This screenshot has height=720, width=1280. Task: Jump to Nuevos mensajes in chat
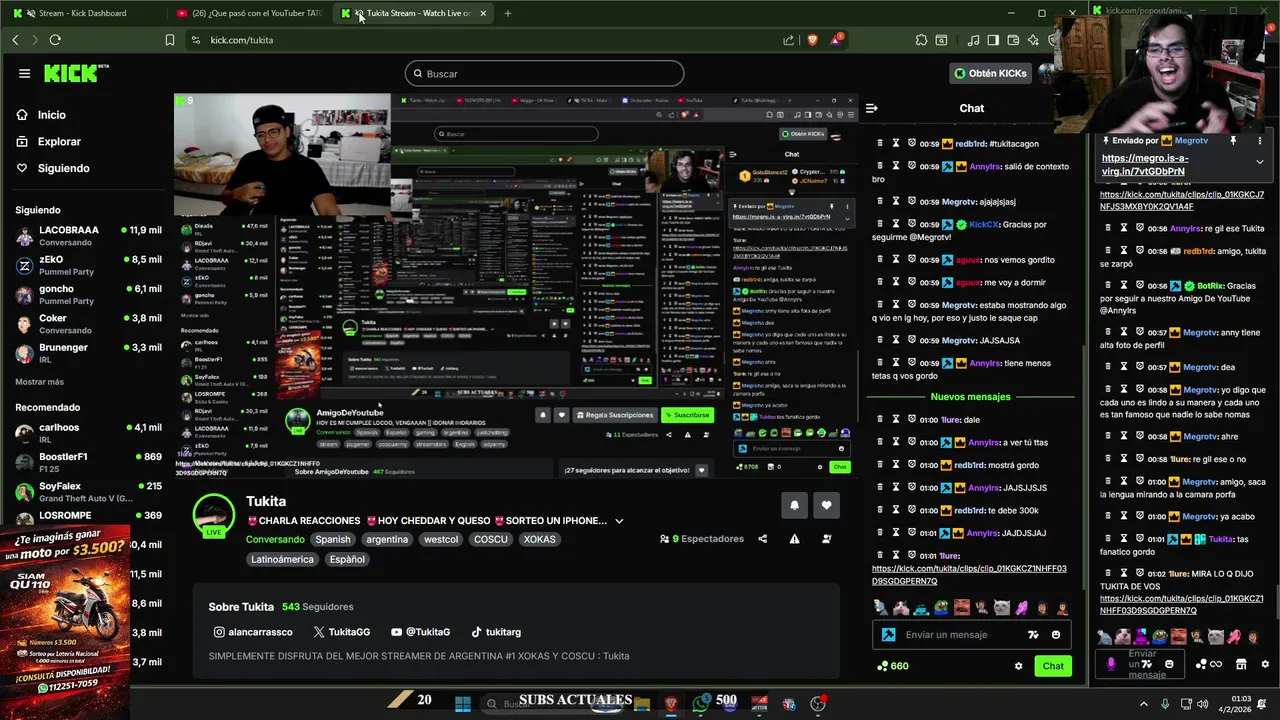[970, 397]
